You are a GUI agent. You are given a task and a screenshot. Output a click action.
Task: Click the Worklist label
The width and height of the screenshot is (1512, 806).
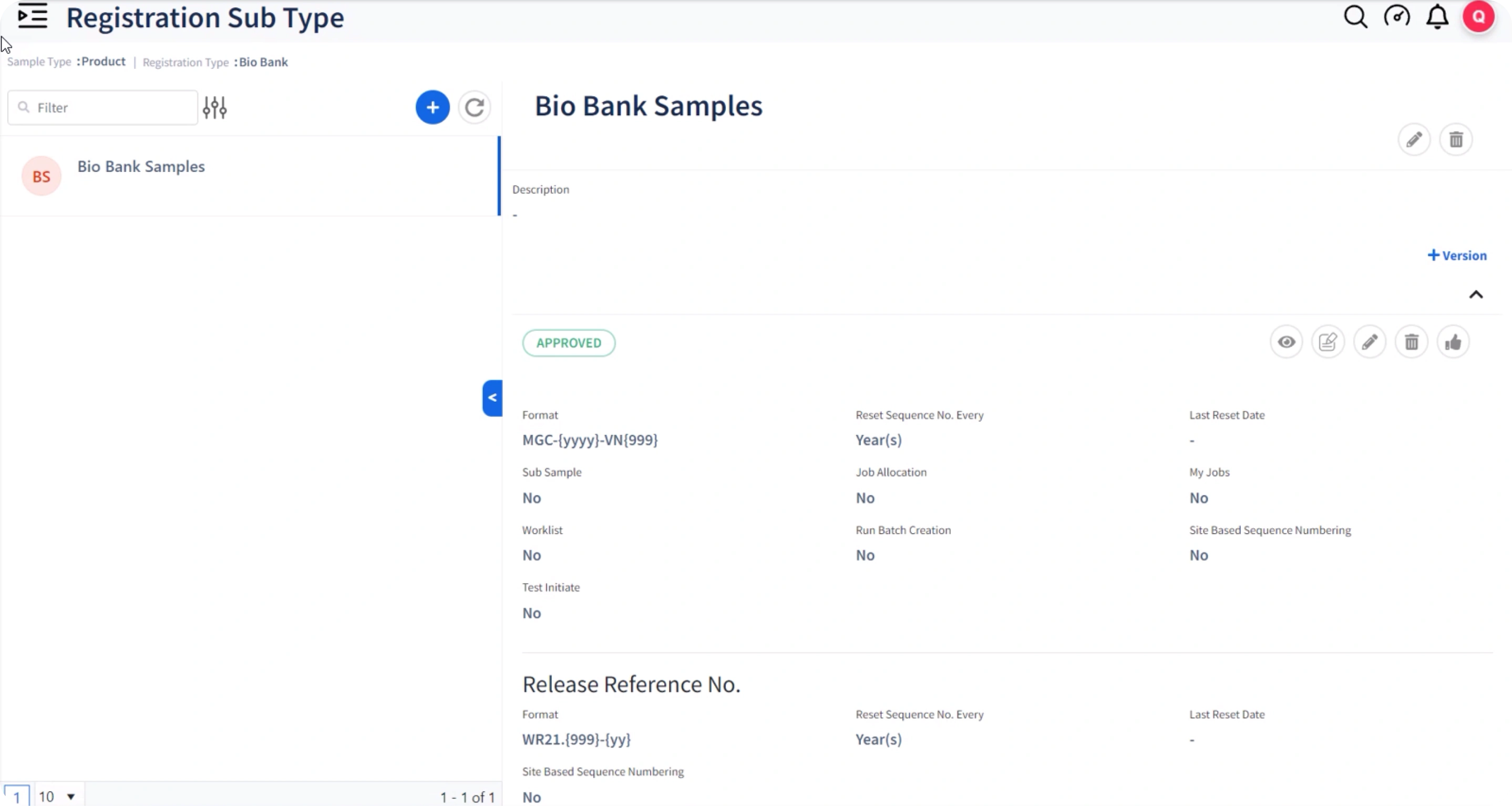point(542,530)
